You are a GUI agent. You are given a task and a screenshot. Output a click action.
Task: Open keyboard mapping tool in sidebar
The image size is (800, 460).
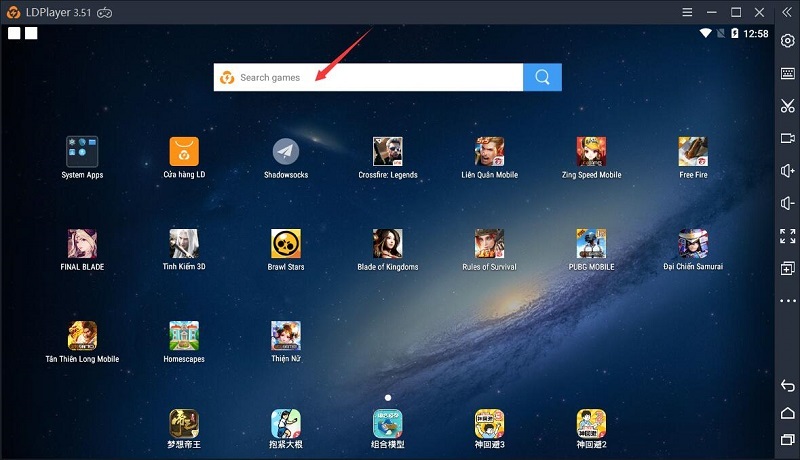tap(787, 73)
